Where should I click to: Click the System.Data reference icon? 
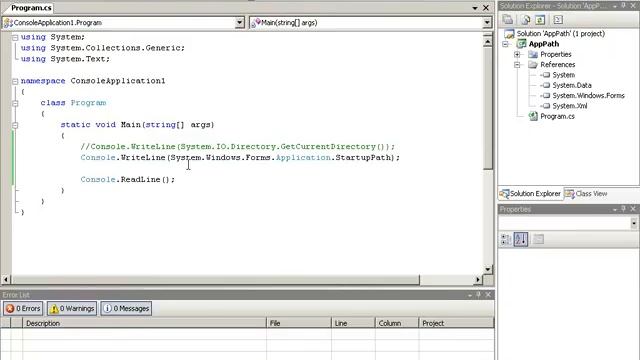546,85
